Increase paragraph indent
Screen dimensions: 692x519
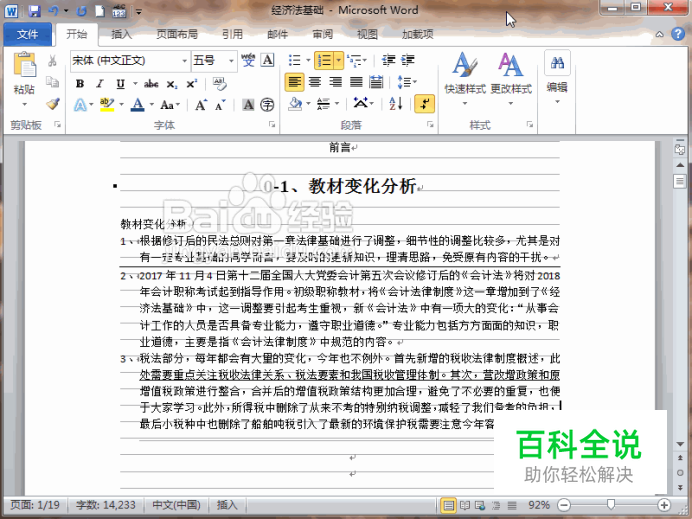click(407, 60)
